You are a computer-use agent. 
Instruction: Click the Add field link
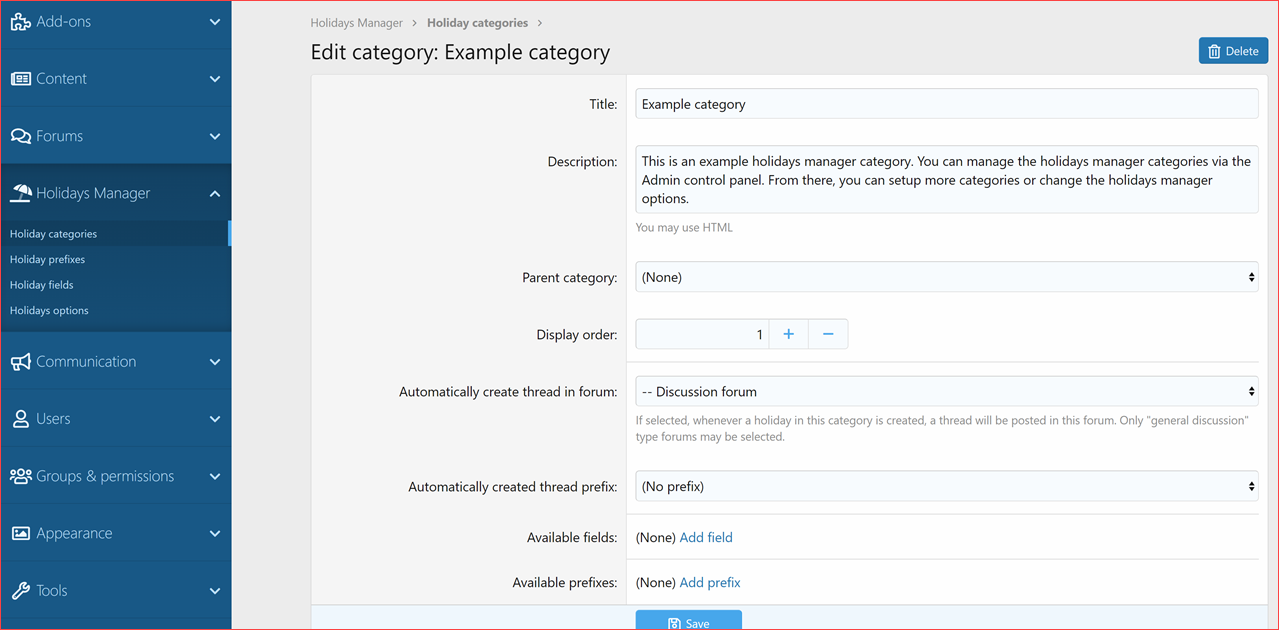[706, 538]
